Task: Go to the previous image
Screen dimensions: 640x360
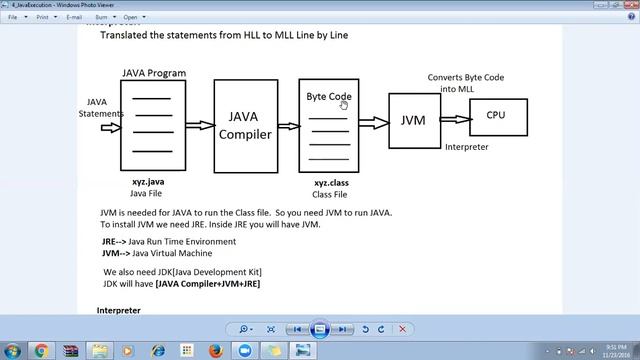Action: pyautogui.click(x=298, y=329)
